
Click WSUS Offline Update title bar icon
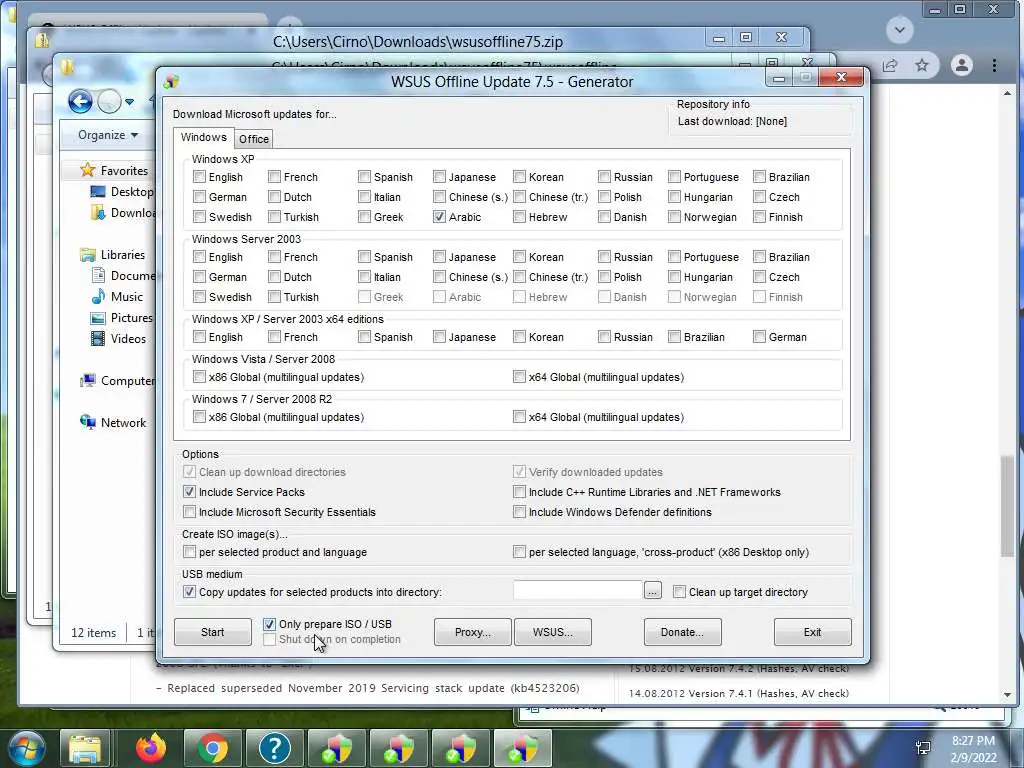pos(171,81)
